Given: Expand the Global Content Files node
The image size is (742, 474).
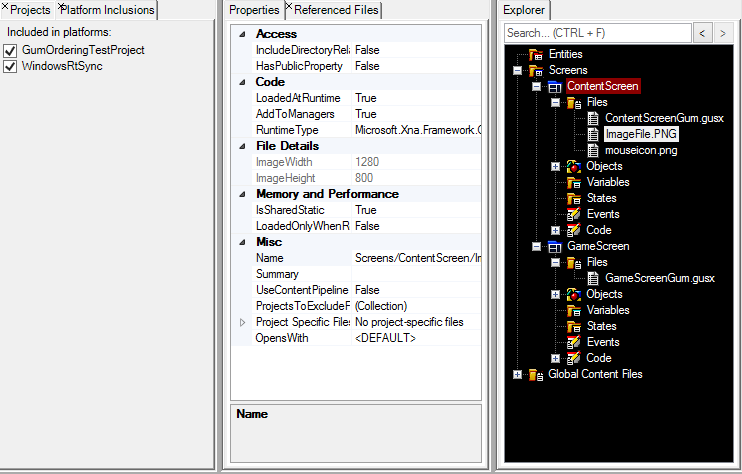Looking at the screenshot, I should pyautogui.click(x=517, y=374).
